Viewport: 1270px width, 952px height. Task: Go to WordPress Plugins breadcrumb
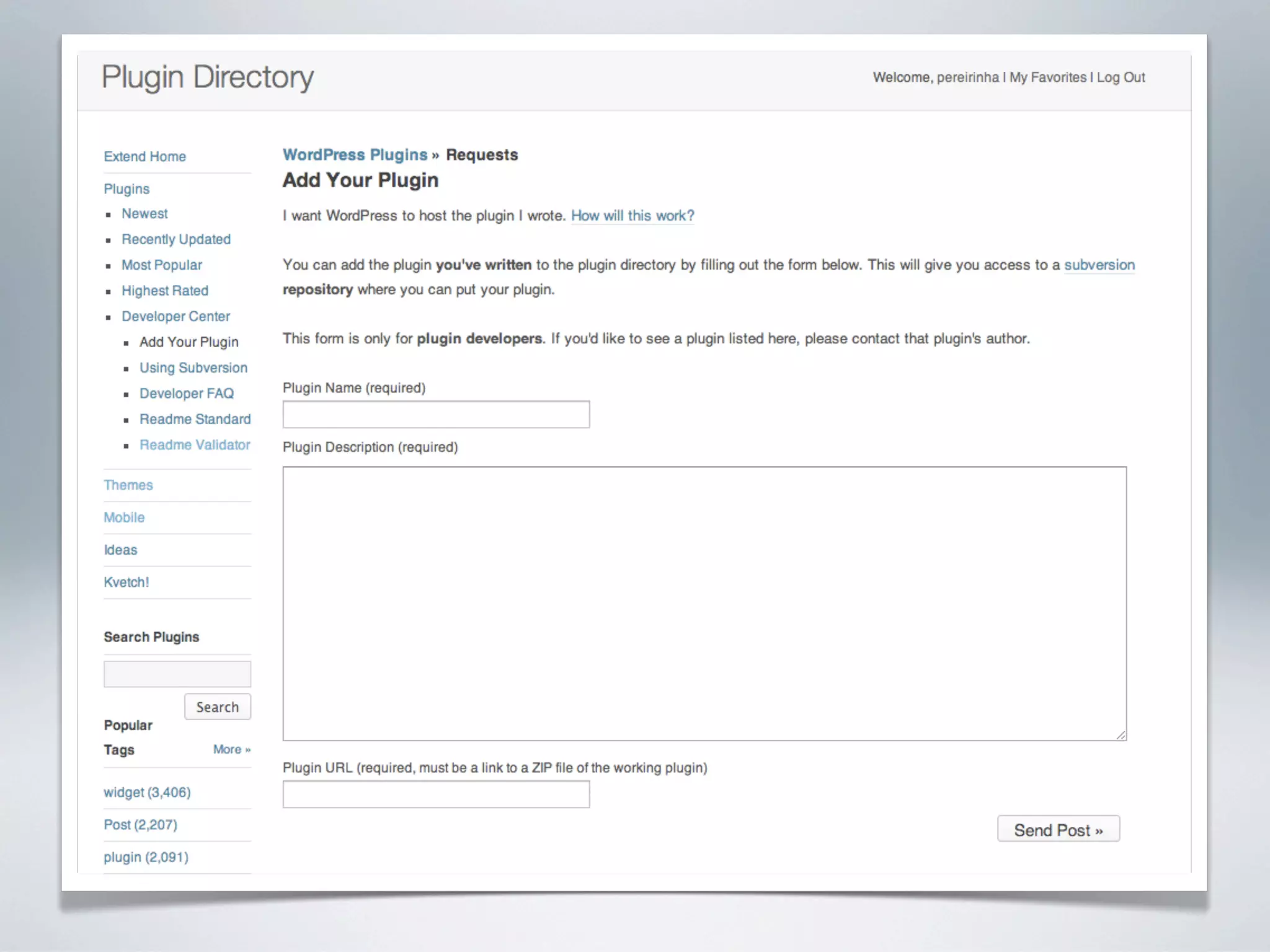tap(355, 155)
